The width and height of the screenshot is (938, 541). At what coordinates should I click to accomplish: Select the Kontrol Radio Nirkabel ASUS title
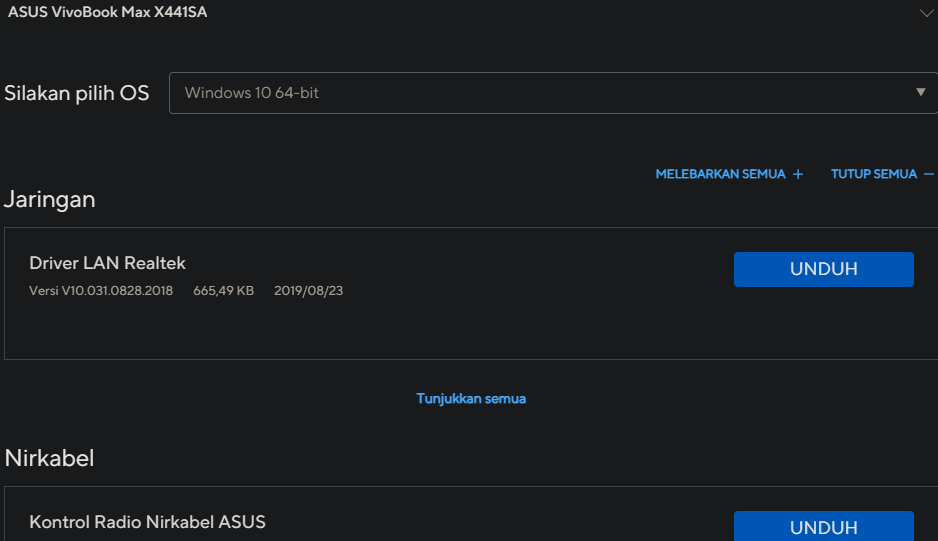(x=147, y=522)
